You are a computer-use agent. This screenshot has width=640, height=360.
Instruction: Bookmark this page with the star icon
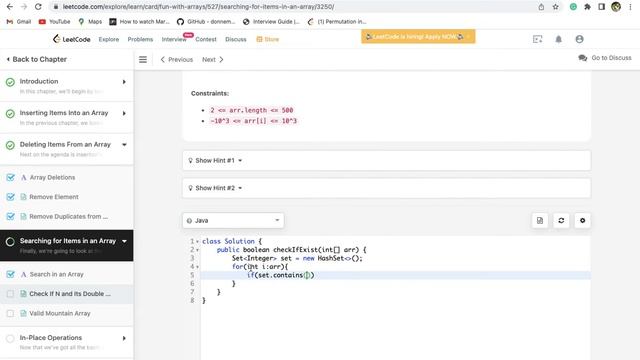click(x=556, y=7)
